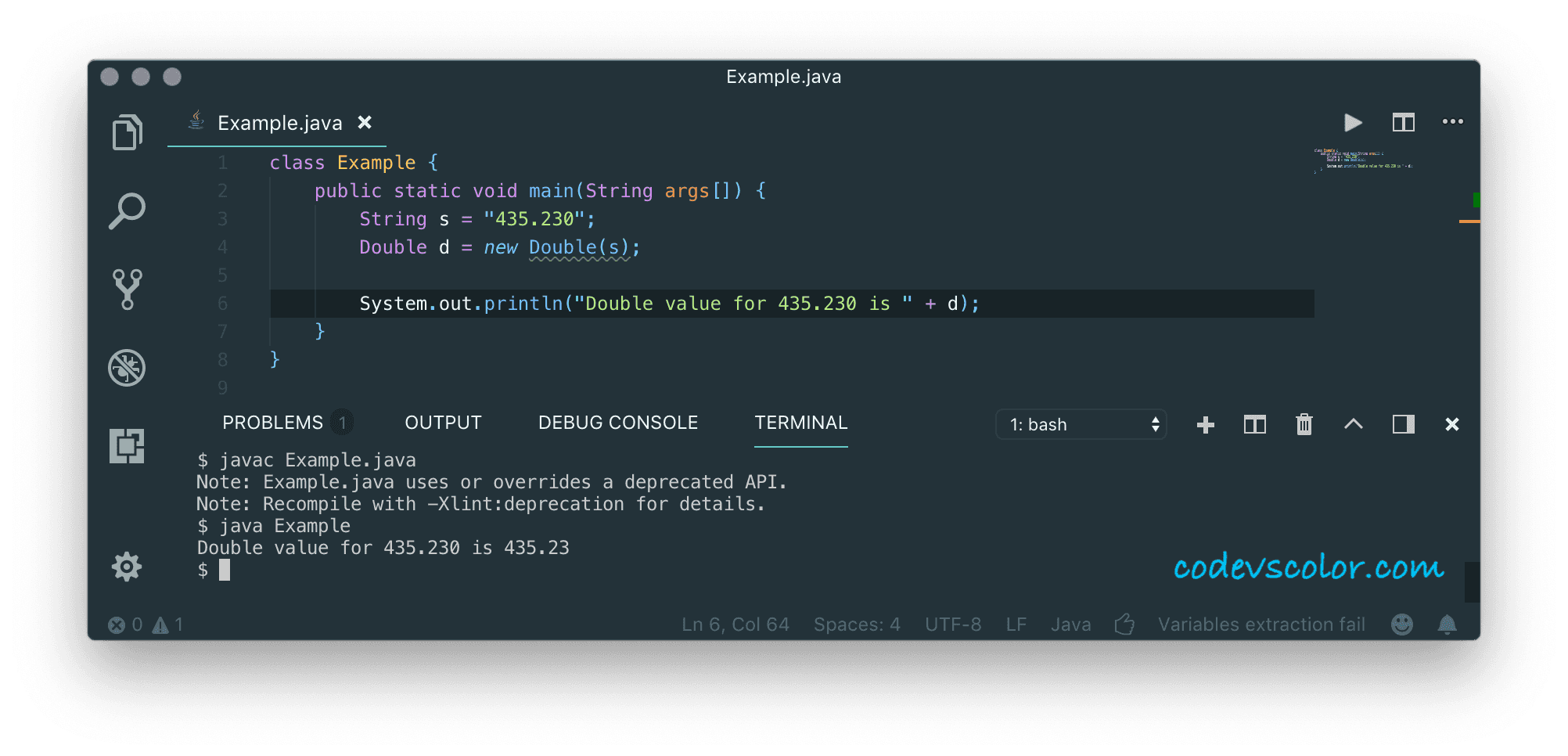Viewport: 1568px width, 756px height.
Task: Open the Source Control view
Action: pyautogui.click(x=127, y=289)
